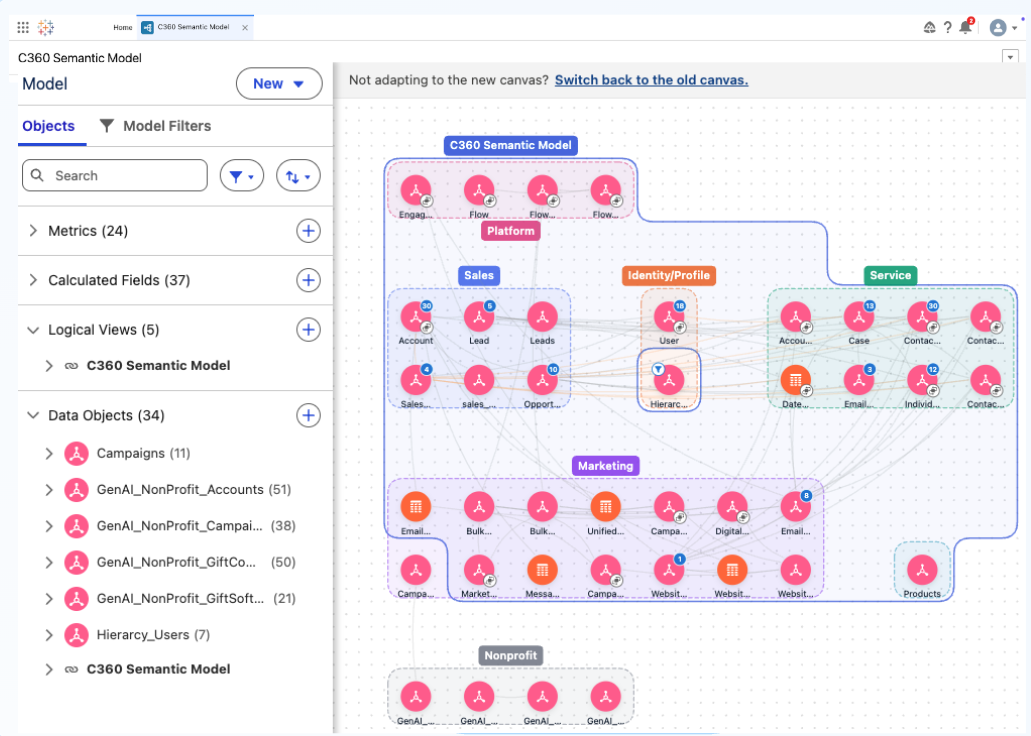1031x736 pixels.
Task: Select the C360 Semantic Model group label
Action: [511, 145]
